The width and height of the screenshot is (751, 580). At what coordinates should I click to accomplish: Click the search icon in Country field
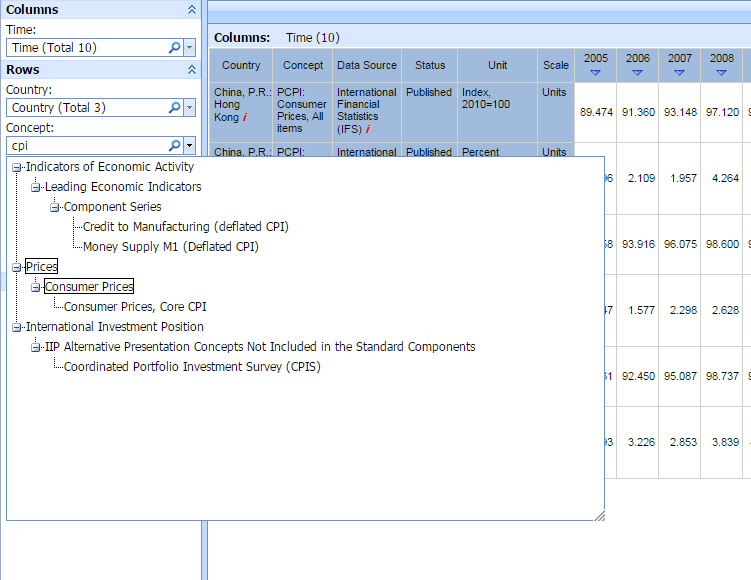[175, 108]
